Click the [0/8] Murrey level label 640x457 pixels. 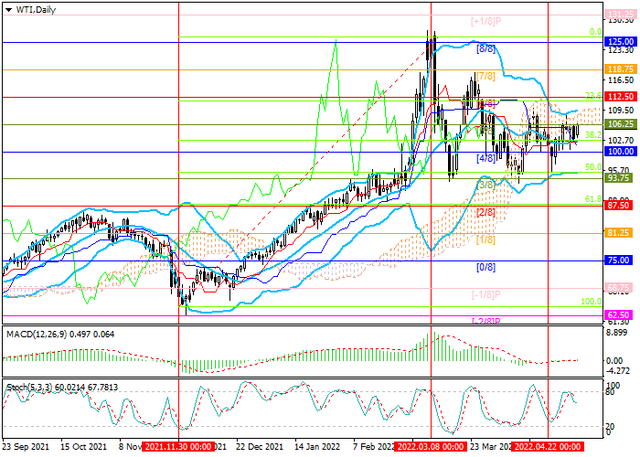pyautogui.click(x=487, y=267)
